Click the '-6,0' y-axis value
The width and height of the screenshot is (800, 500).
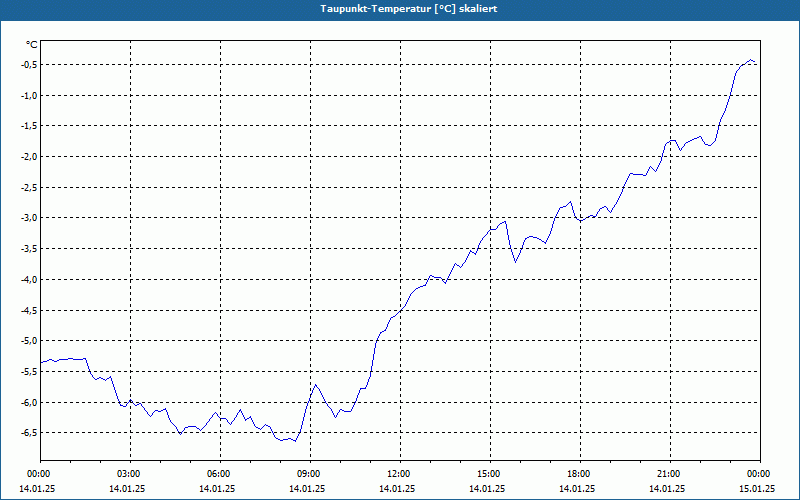pyautogui.click(x=29, y=403)
